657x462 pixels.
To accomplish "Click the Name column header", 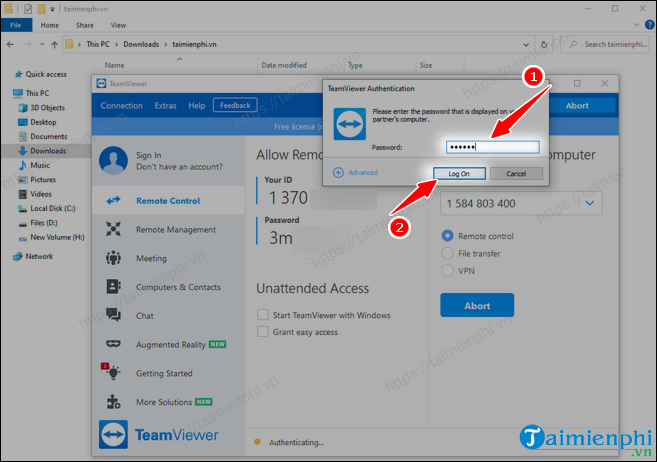I will pyautogui.click(x=114, y=65).
